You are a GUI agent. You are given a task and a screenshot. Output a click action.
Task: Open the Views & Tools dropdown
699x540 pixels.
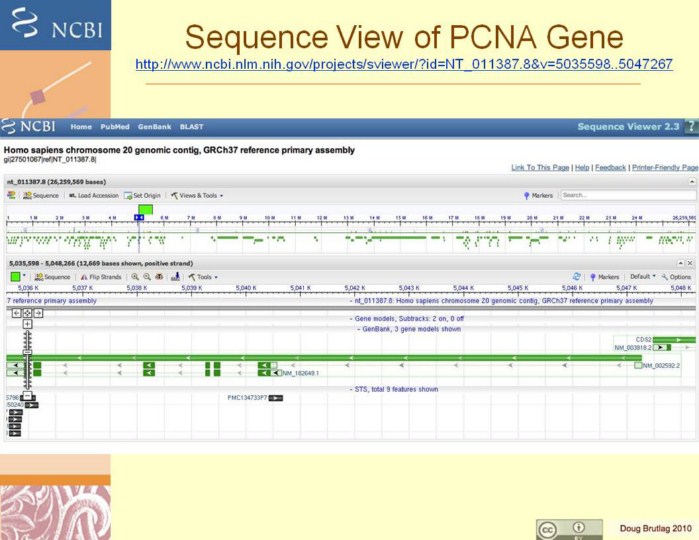[197, 196]
